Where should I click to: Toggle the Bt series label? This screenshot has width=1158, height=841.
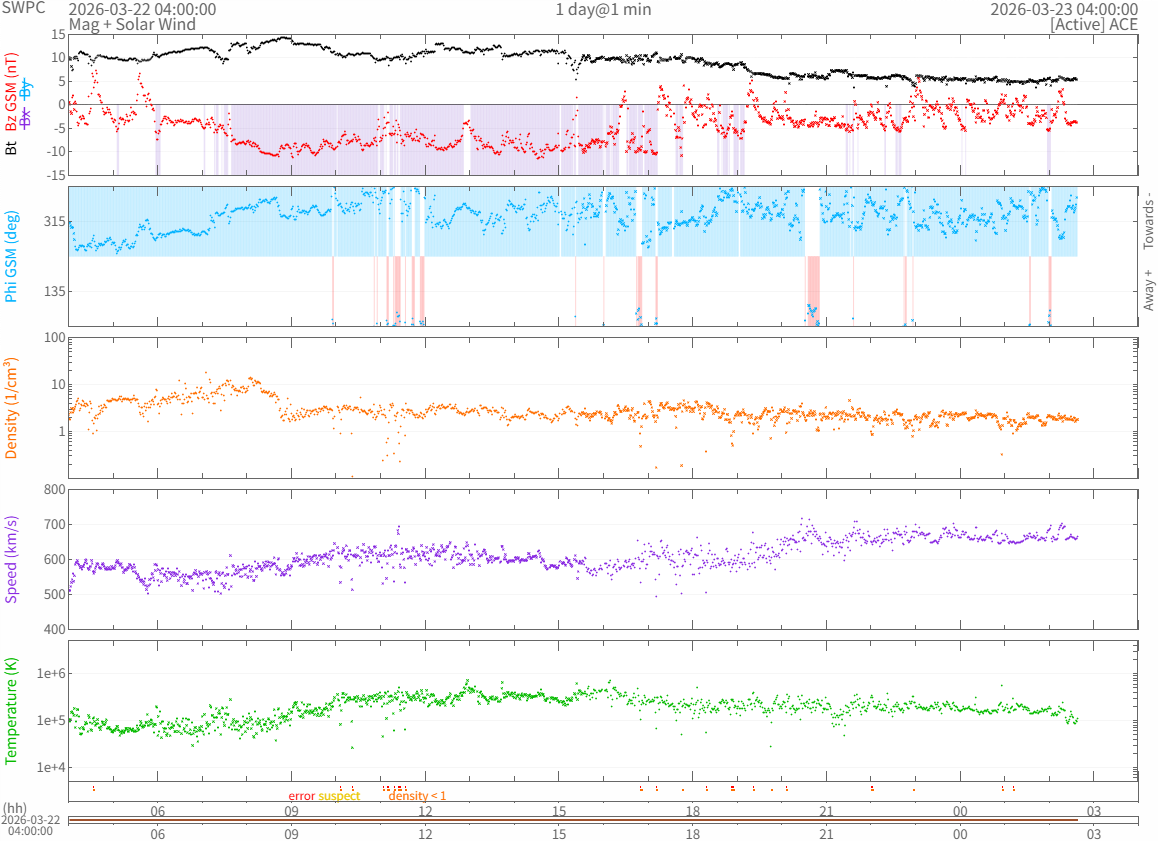pyautogui.click(x=12, y=148)
